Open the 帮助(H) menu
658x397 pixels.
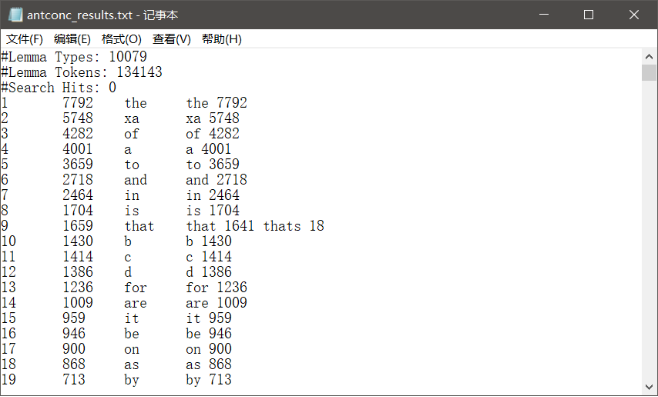click(x=221, y=39)
